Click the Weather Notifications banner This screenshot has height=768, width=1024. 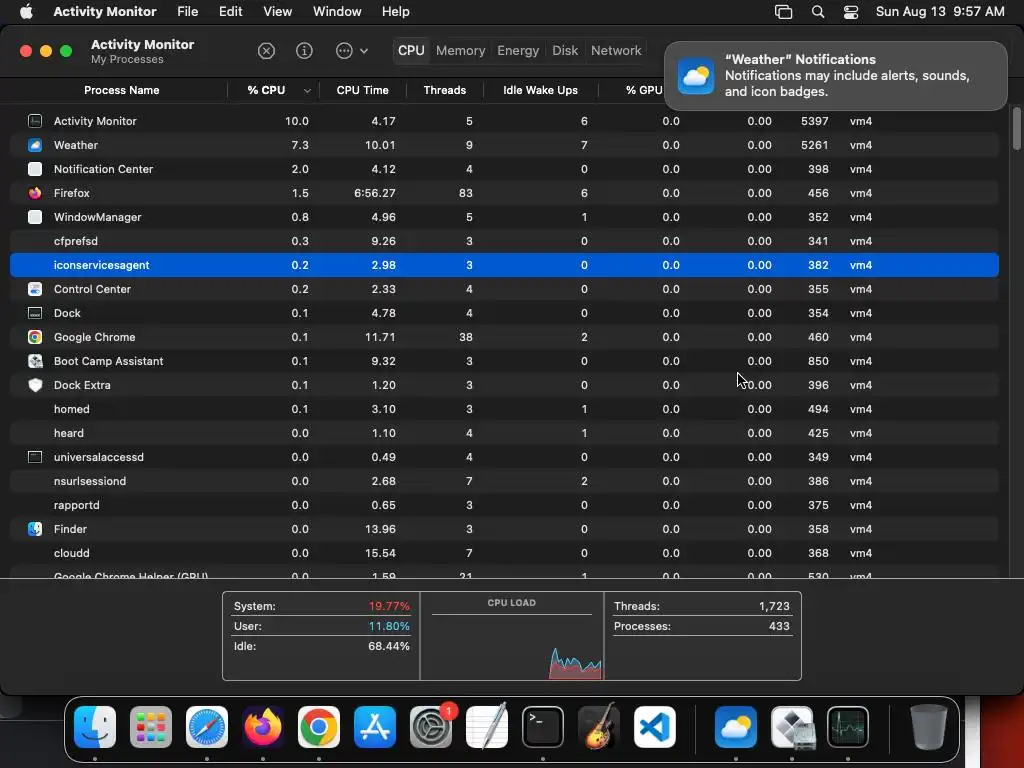(835, 76)
